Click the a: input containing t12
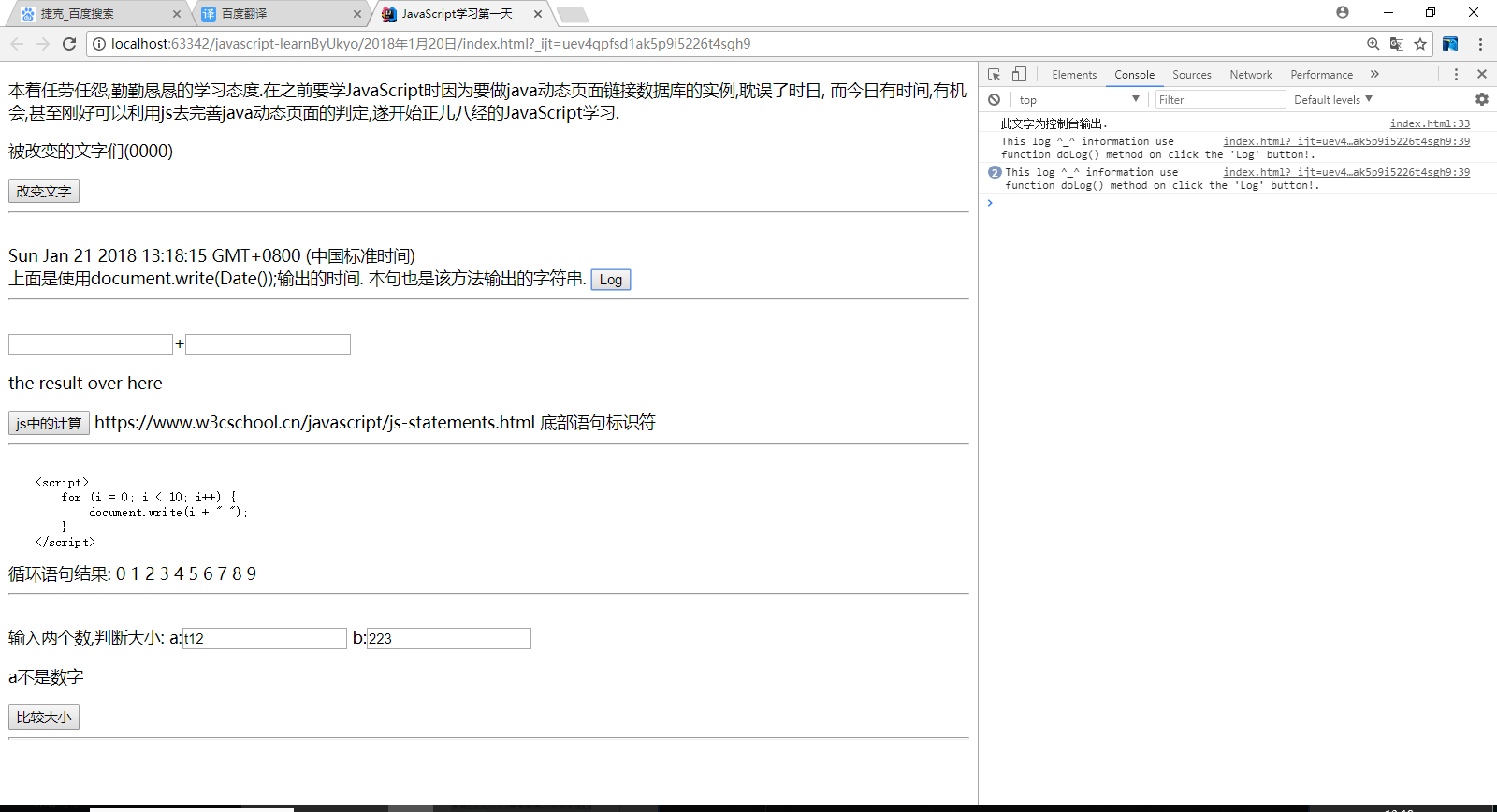Screen dimensions: 1497x812 [x=265, y=638]
